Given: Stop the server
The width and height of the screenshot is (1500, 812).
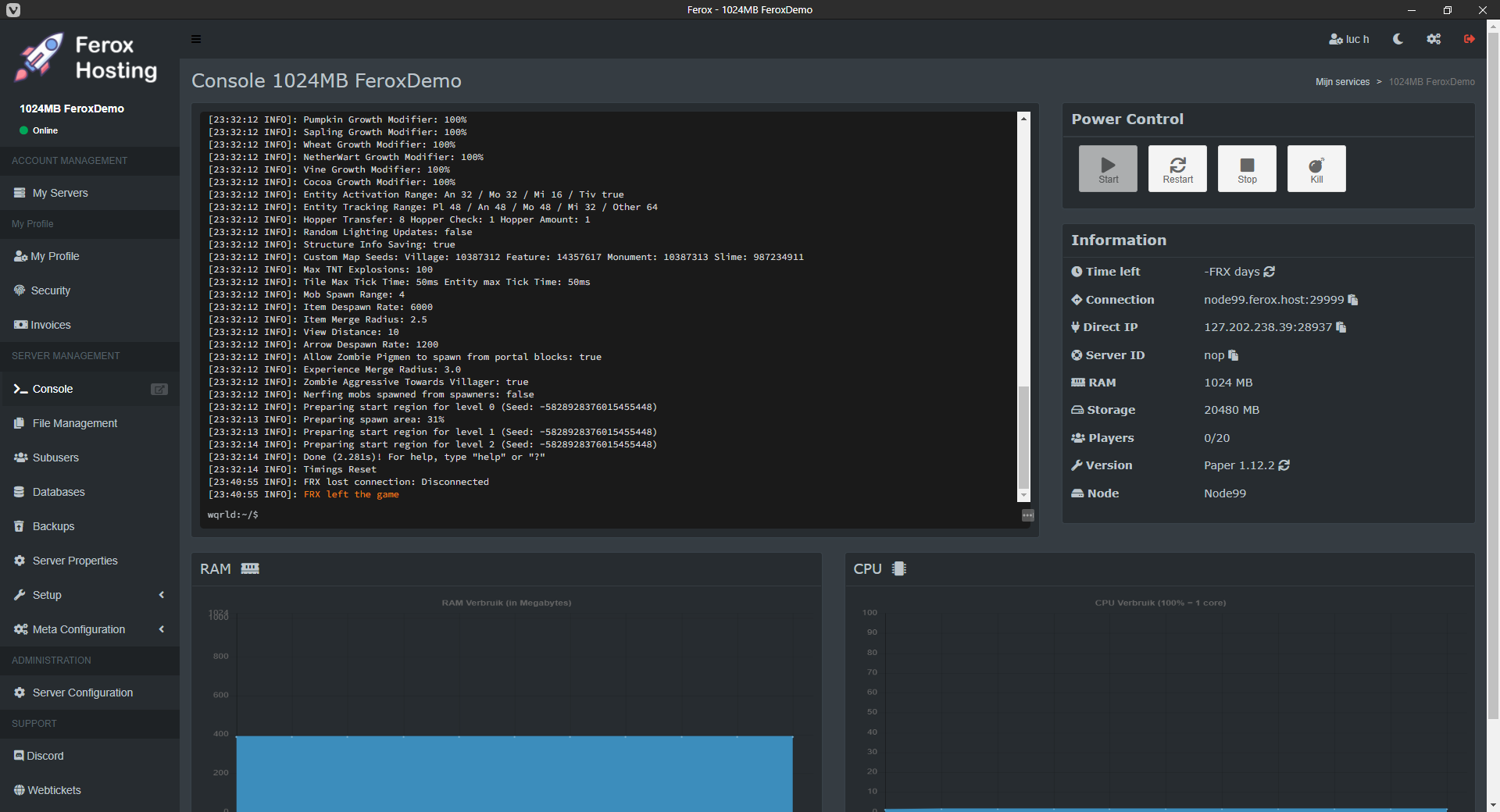Looking at the screenshot, I should [x=1247, y=169].
